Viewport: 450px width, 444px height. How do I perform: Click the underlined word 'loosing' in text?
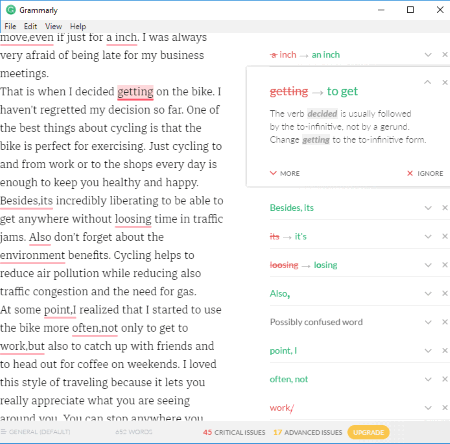pyautogui.click(x=133, y=219)
